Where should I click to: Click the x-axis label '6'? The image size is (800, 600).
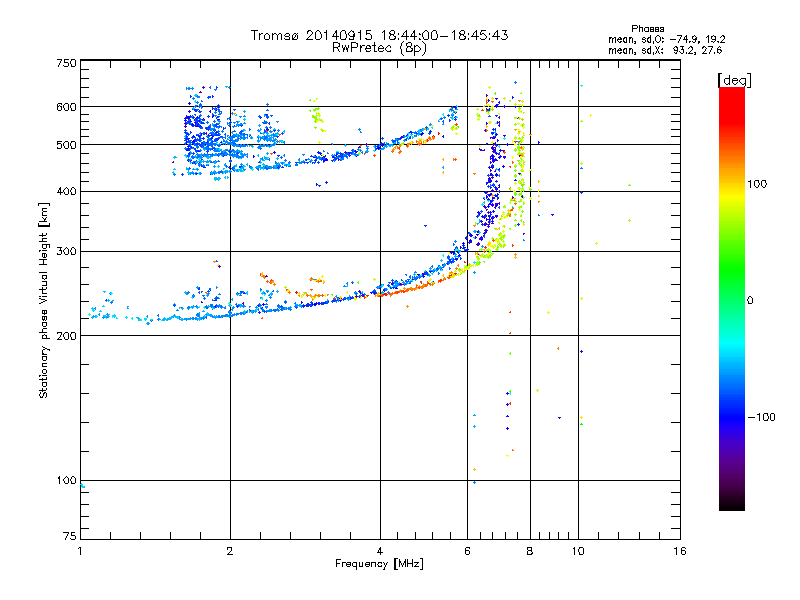467,551
